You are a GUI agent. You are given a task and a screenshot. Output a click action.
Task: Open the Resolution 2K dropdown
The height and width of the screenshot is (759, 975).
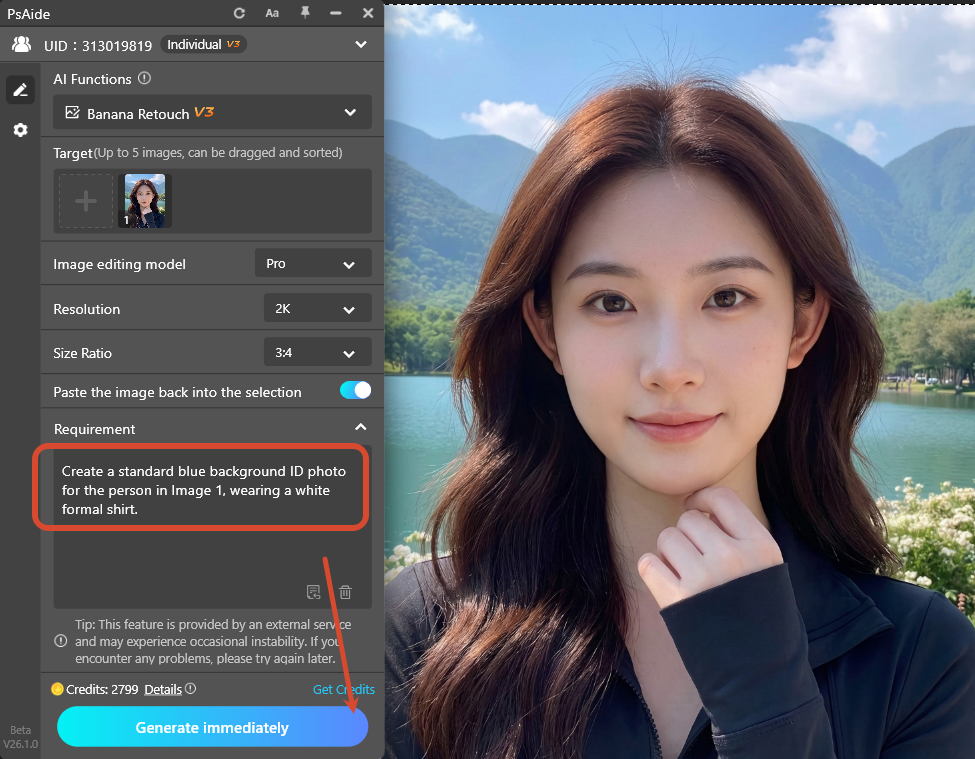[317, 308]
